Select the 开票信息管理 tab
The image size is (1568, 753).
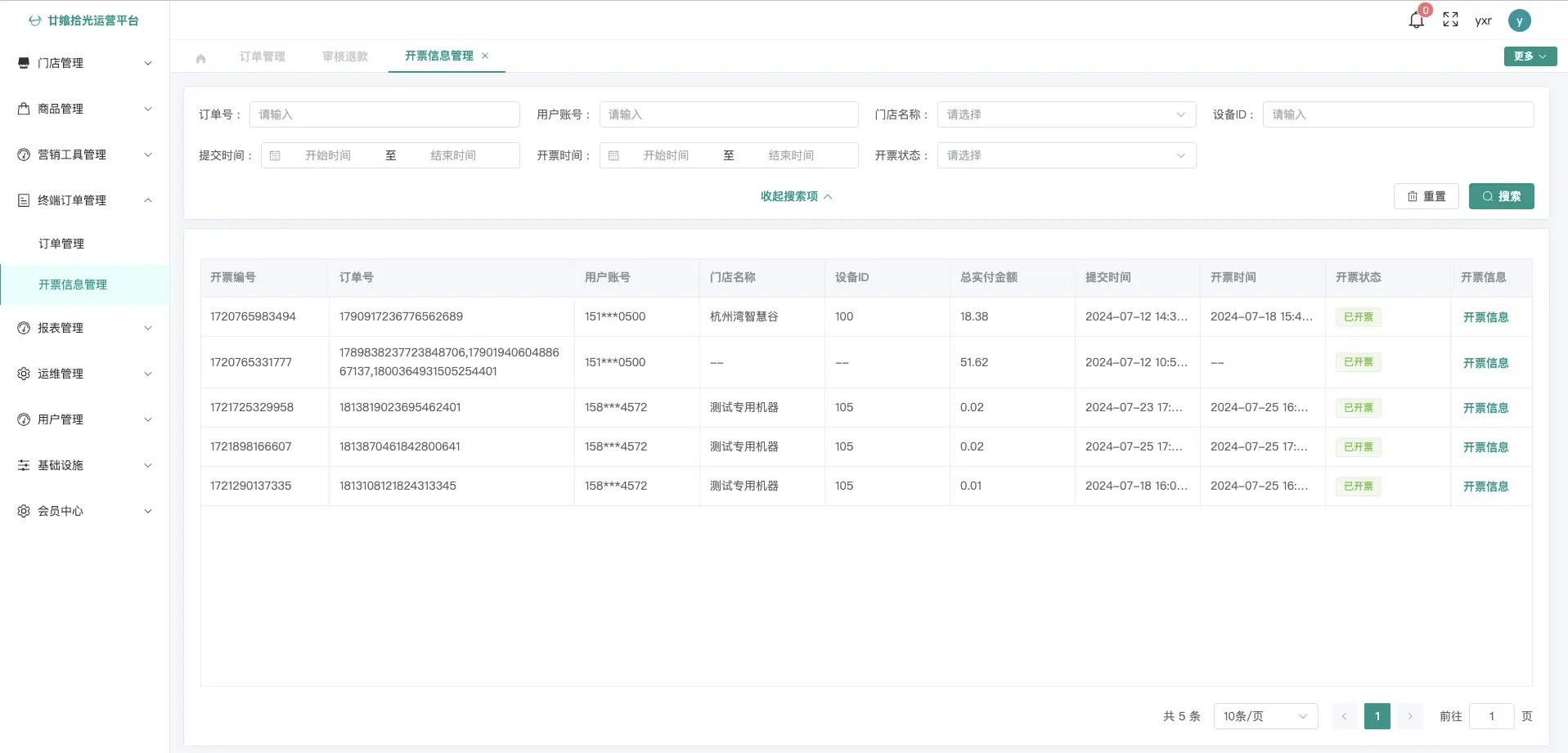[x=439, y=56]
